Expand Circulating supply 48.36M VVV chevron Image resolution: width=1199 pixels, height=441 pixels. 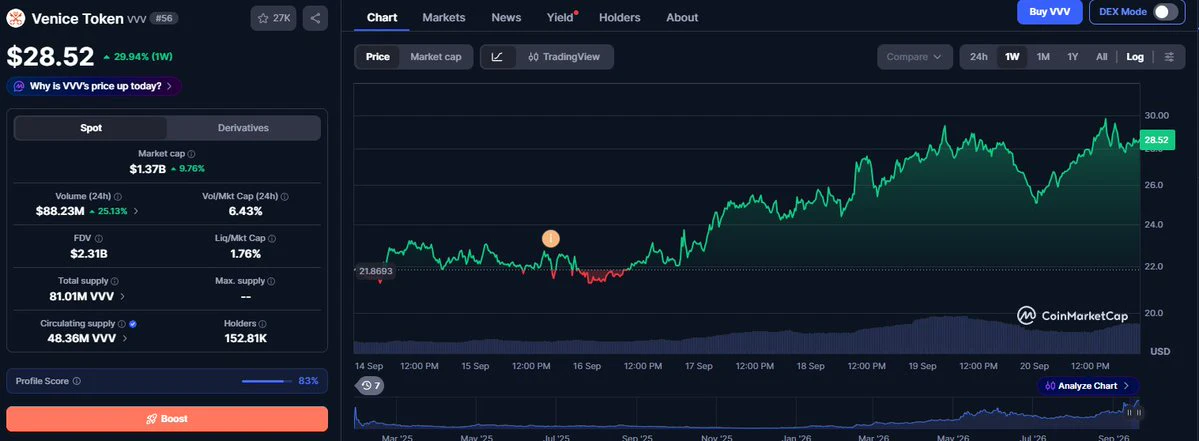(x=124, y=338)
